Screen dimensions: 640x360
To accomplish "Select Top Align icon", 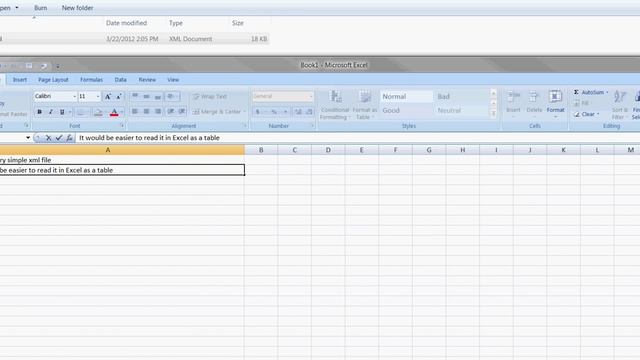I will pos(135,96).
